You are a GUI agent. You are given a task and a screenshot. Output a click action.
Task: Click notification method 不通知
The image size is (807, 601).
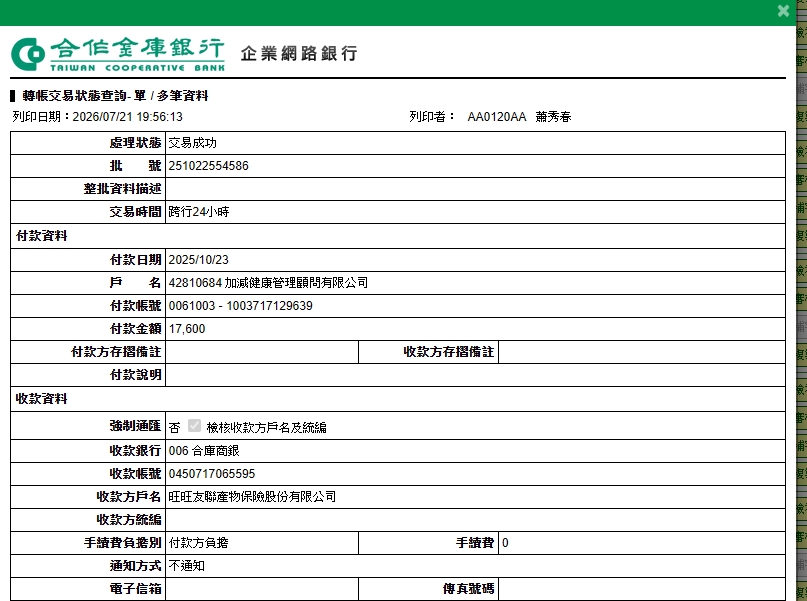point(186,566)
